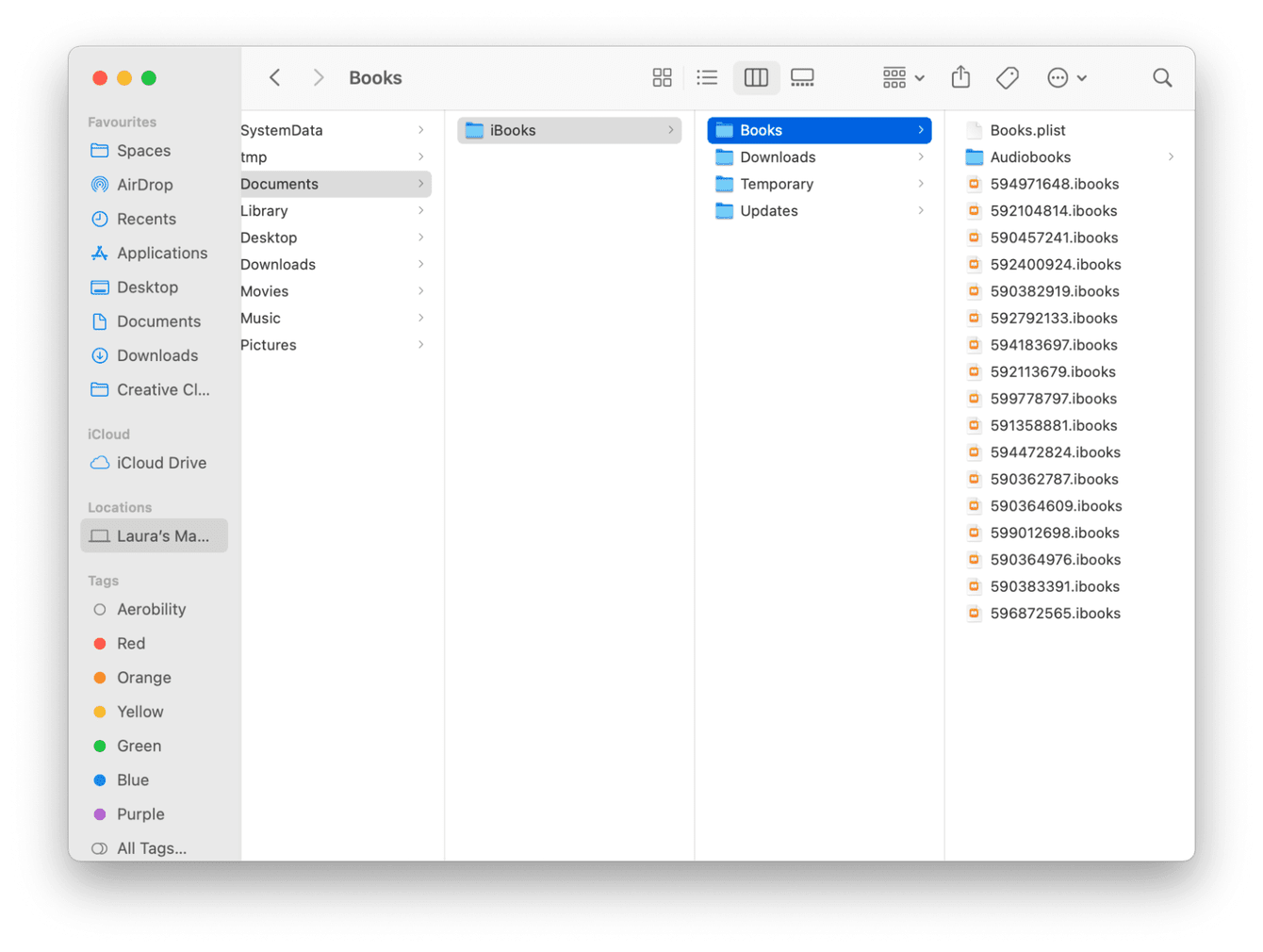Switch to list view in the toolbar

[x=707, y=77]
